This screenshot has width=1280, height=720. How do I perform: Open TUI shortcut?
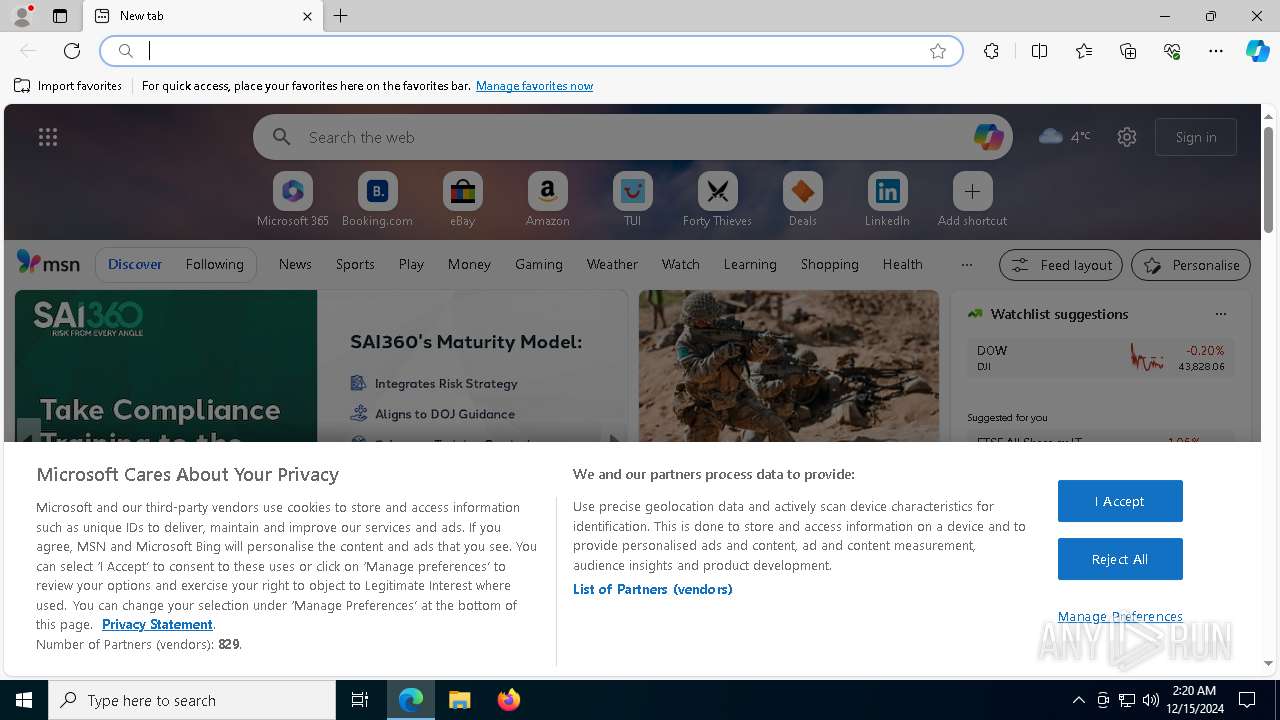click(x=632, y=199)
